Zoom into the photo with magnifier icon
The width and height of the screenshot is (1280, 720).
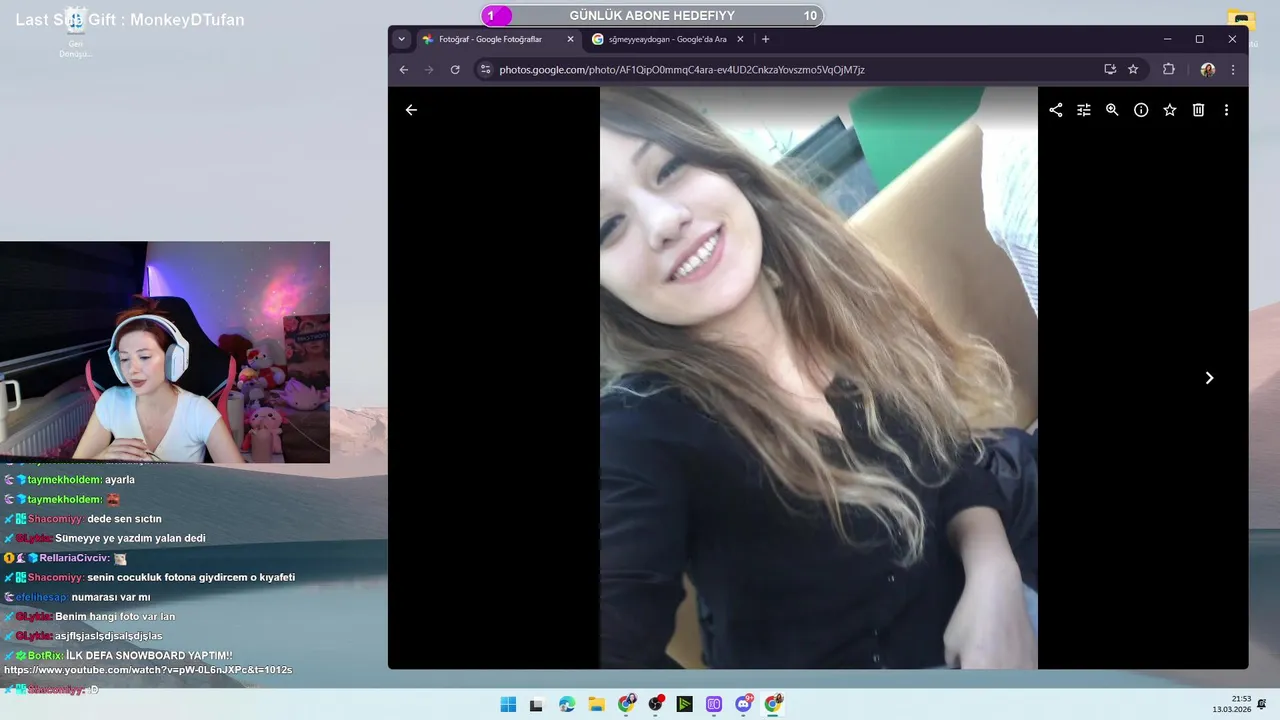coord(1112,110)
